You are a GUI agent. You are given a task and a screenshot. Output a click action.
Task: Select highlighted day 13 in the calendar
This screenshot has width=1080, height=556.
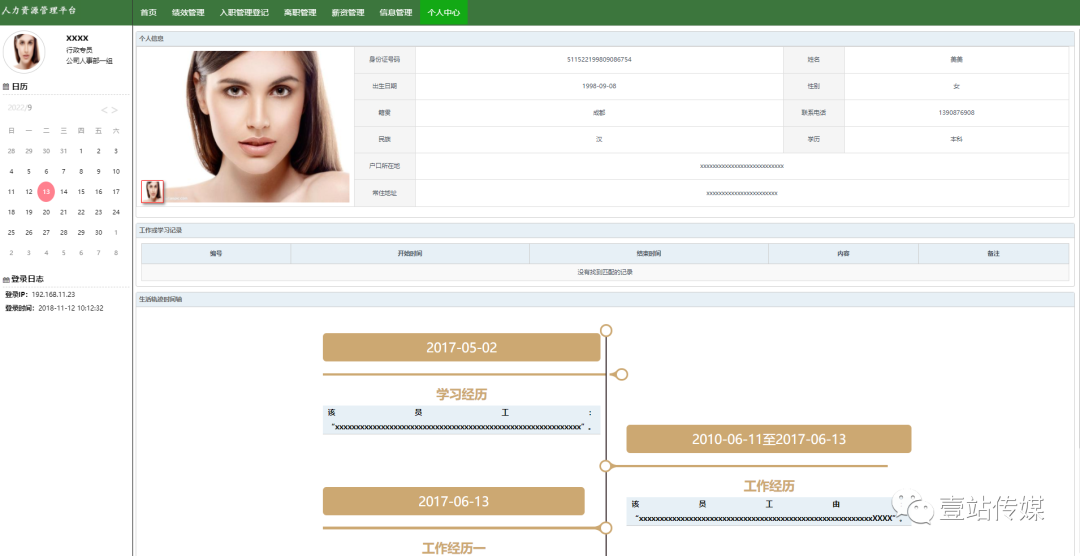[46, 192]
